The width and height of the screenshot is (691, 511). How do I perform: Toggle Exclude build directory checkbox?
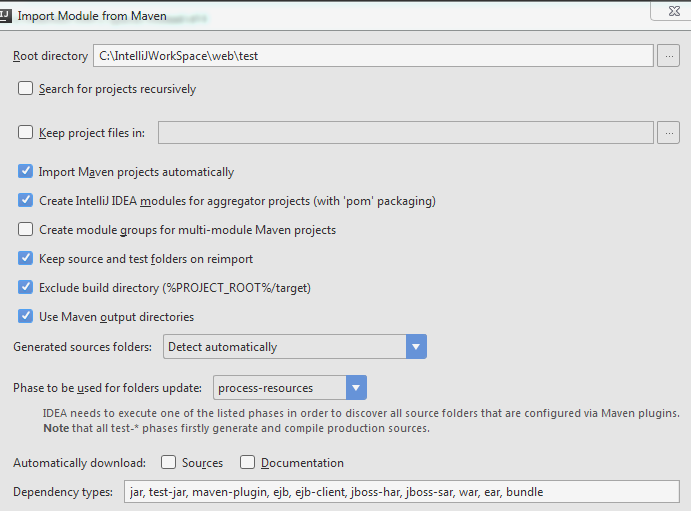[25, 287]
